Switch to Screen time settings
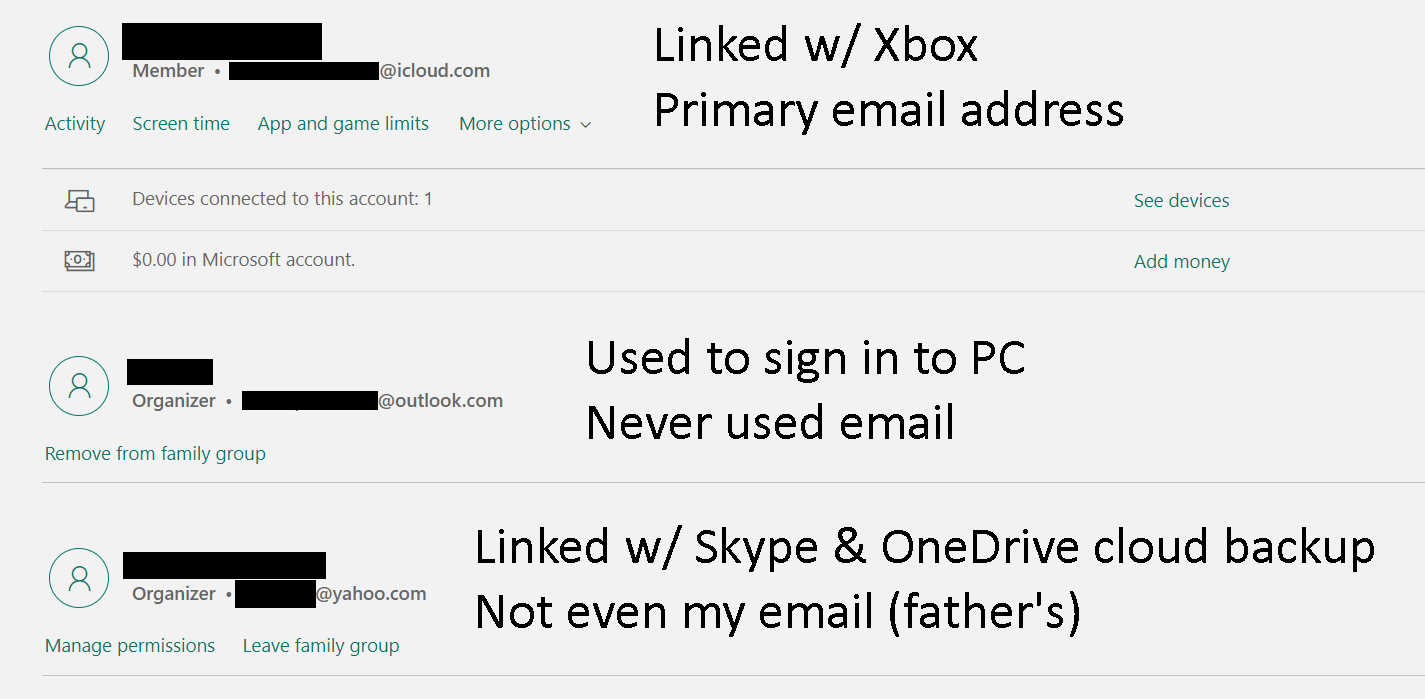1425x699 pixels. click(x=181, y=123)
